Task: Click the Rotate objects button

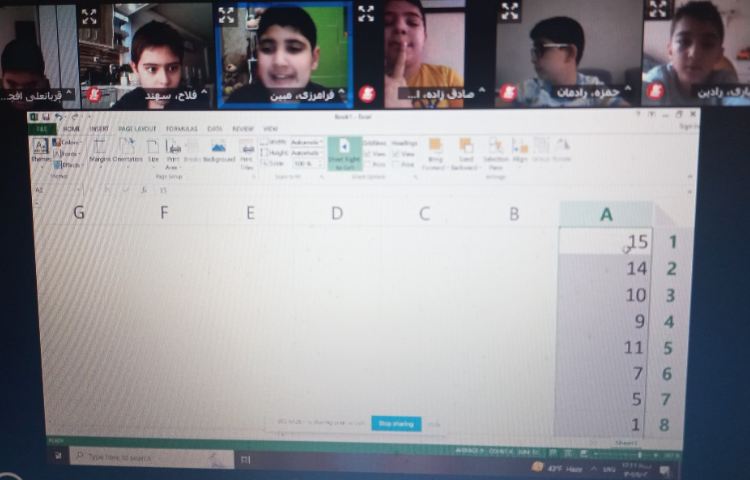Action: point(562,150)
